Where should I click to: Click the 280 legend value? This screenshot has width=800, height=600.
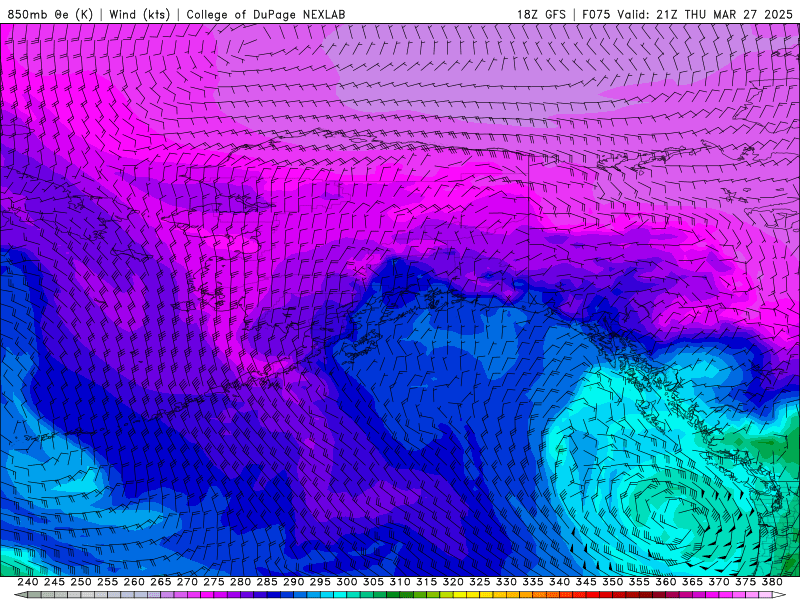click(x=240, y=582)
